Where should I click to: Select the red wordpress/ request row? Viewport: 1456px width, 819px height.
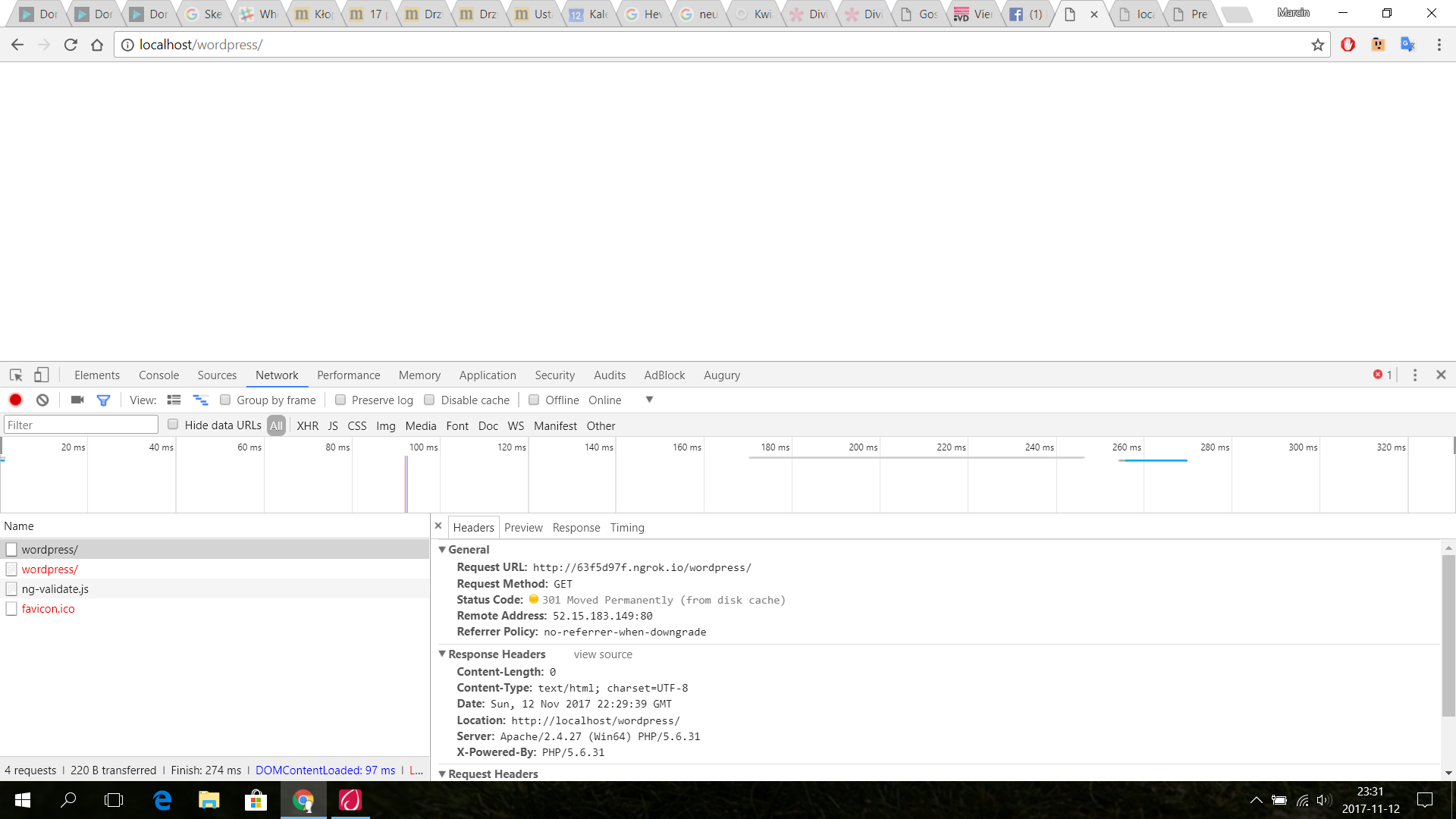coord(215,569)
